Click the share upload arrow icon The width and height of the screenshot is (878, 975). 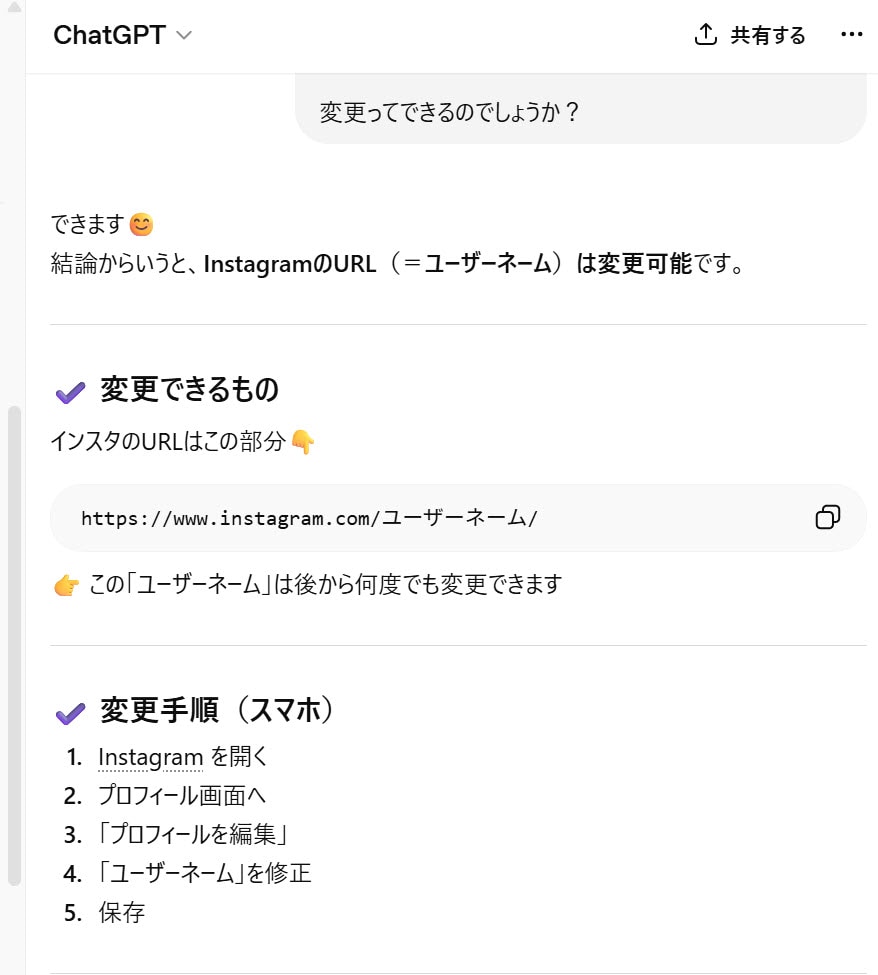(706, 35)
